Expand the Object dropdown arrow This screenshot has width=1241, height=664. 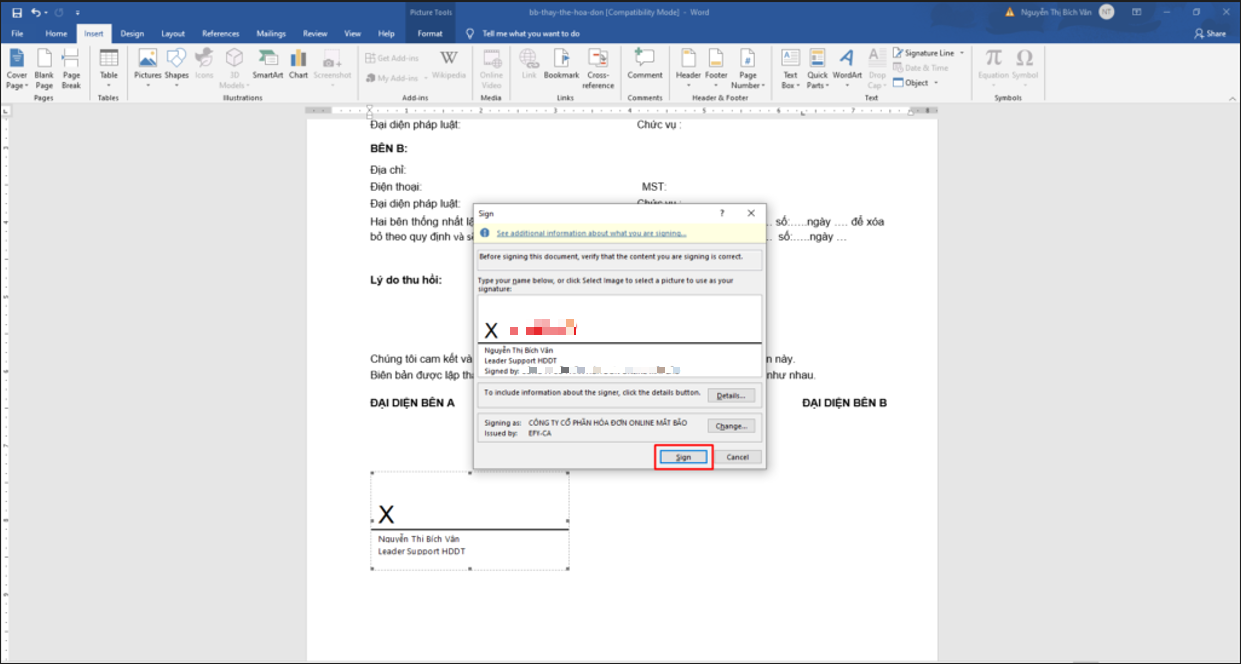(936, 83)
